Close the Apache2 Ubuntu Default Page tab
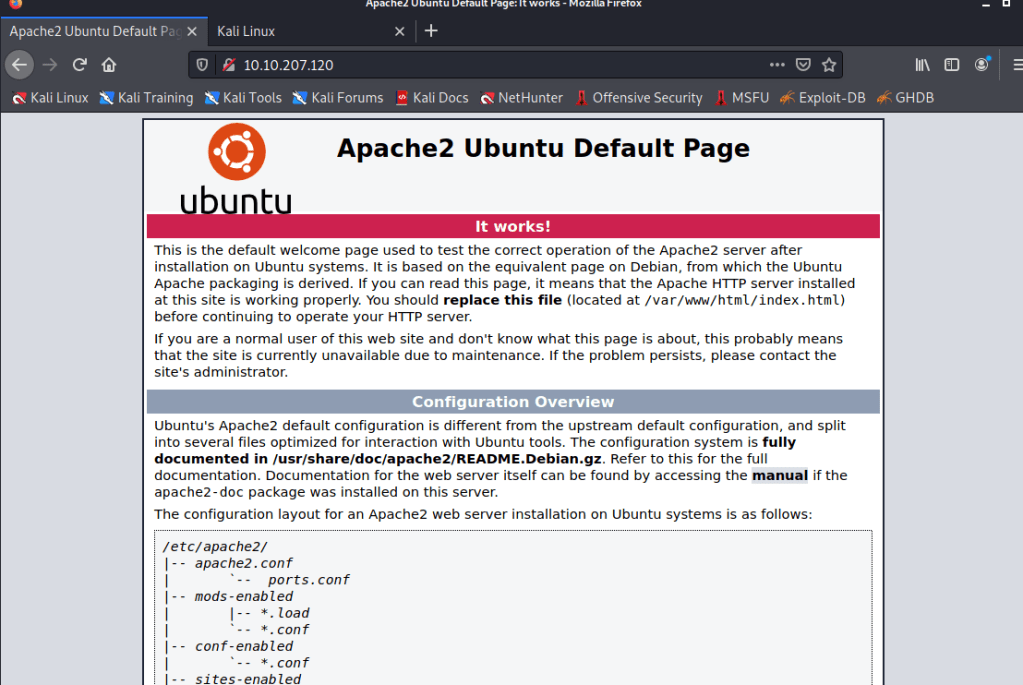This screenshot has width=1023, height=685. pyautogui.click(x=193, y=31)
